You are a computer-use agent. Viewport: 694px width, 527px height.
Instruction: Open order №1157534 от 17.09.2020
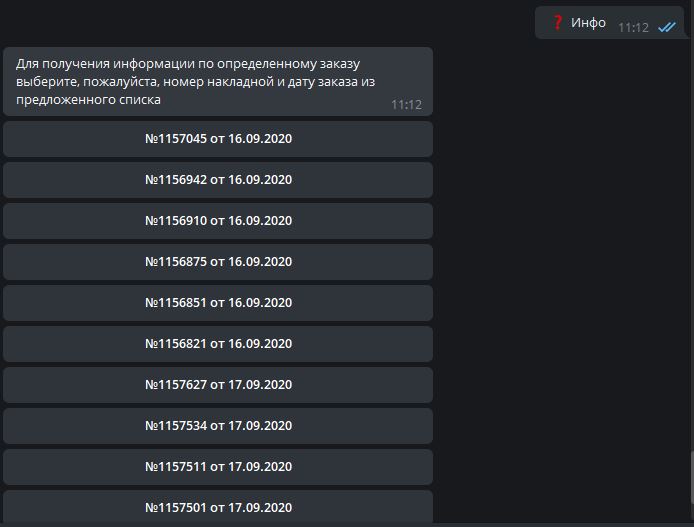[218, 426]
